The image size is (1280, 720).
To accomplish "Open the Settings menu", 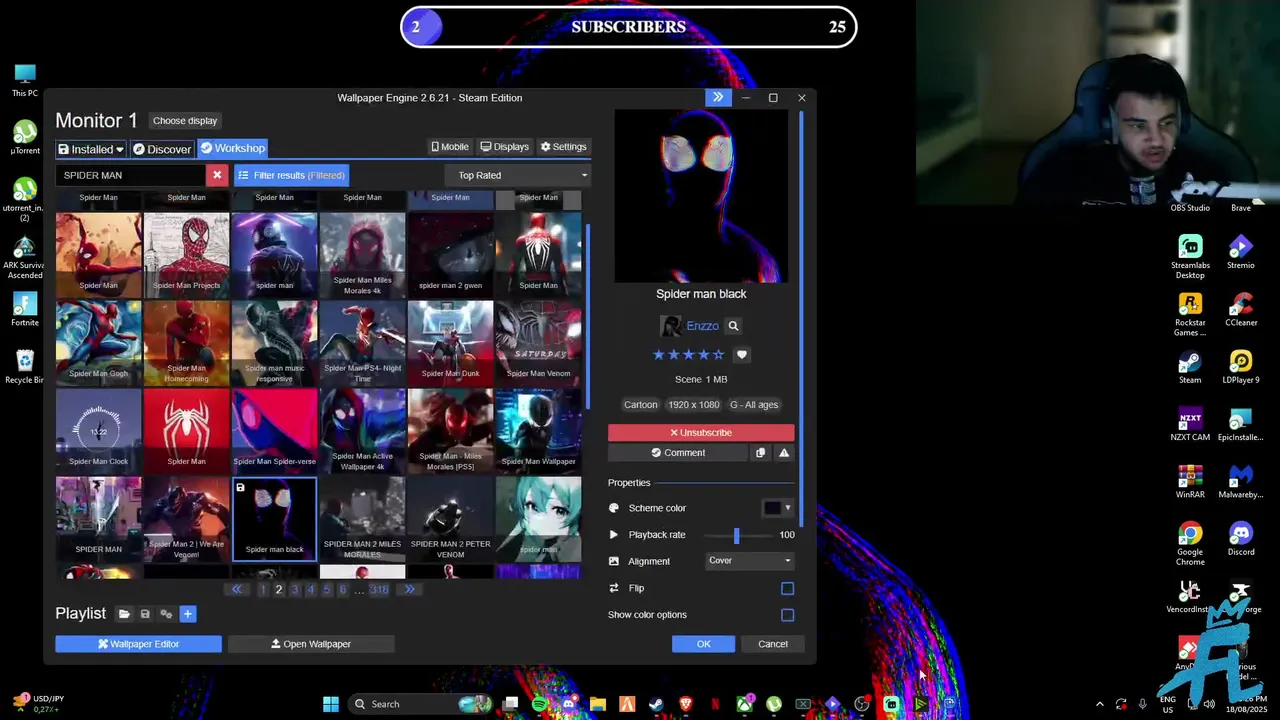I will tap(564, 147).
